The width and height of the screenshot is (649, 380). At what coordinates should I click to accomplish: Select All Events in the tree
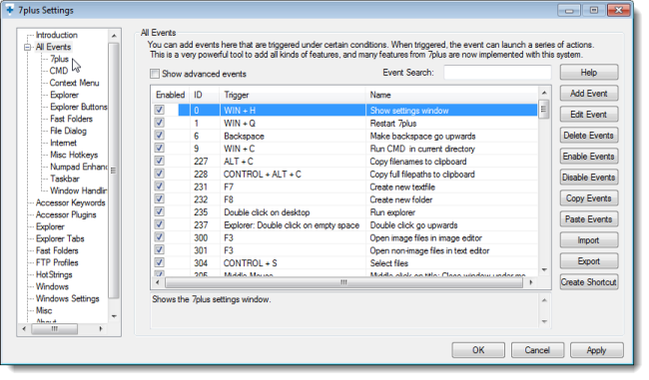pyautogui.click(x=53, y=47)
